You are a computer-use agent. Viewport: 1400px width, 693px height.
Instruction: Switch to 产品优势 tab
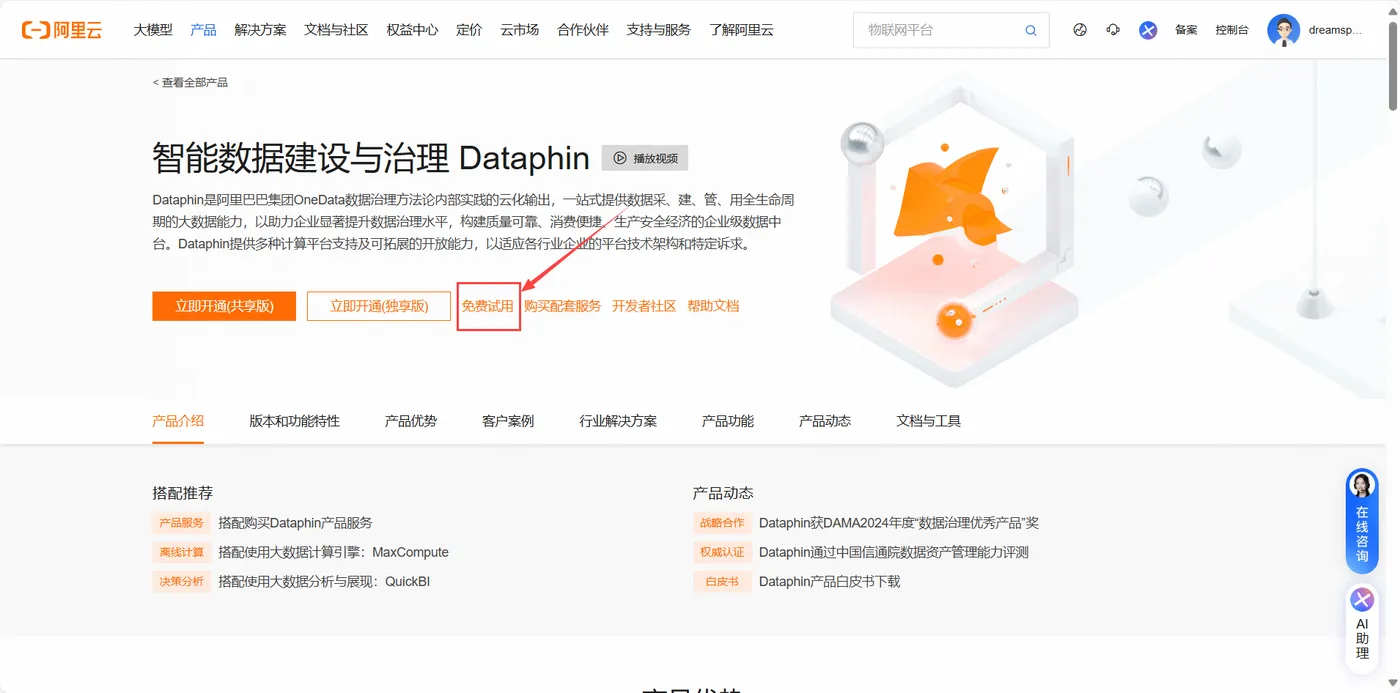coord(411,421)
